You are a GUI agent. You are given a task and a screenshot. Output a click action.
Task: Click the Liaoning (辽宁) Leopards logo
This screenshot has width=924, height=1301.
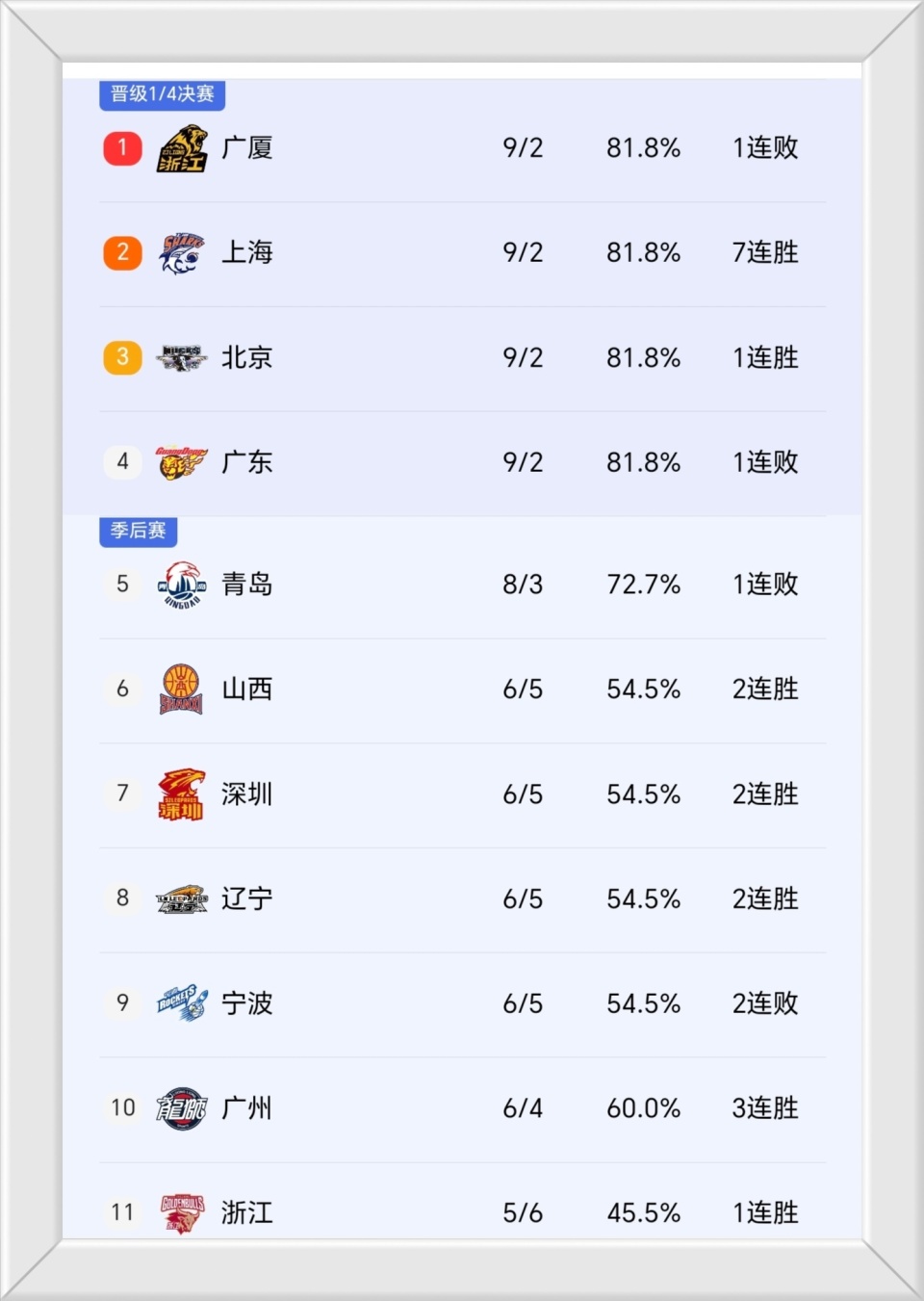[x=182, y=899]
